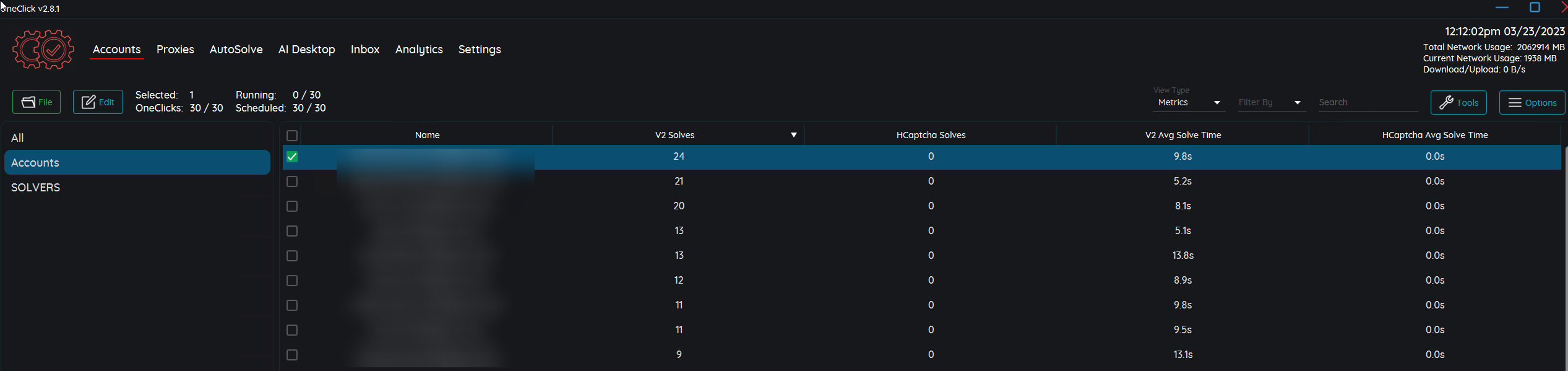Click the OneClick gear logo icon
Viewport: 1568px width, 371px height.
pyautogui.click(x=43, y=50)
